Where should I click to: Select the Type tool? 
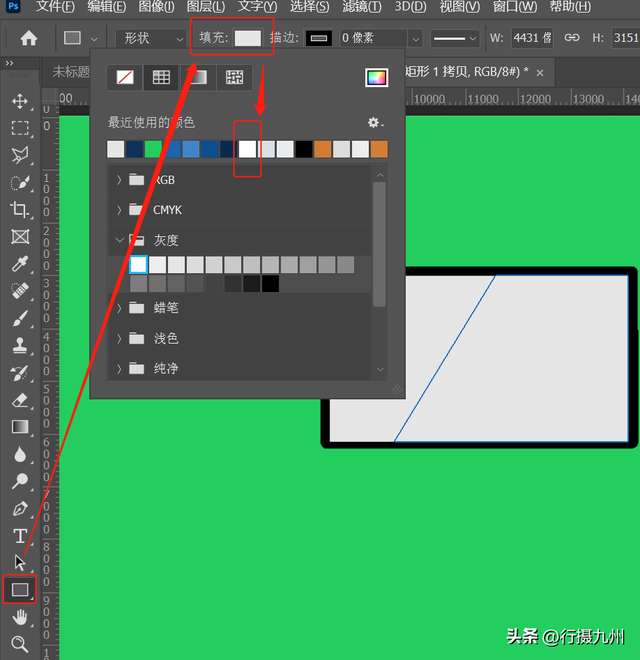click(20, 536)
